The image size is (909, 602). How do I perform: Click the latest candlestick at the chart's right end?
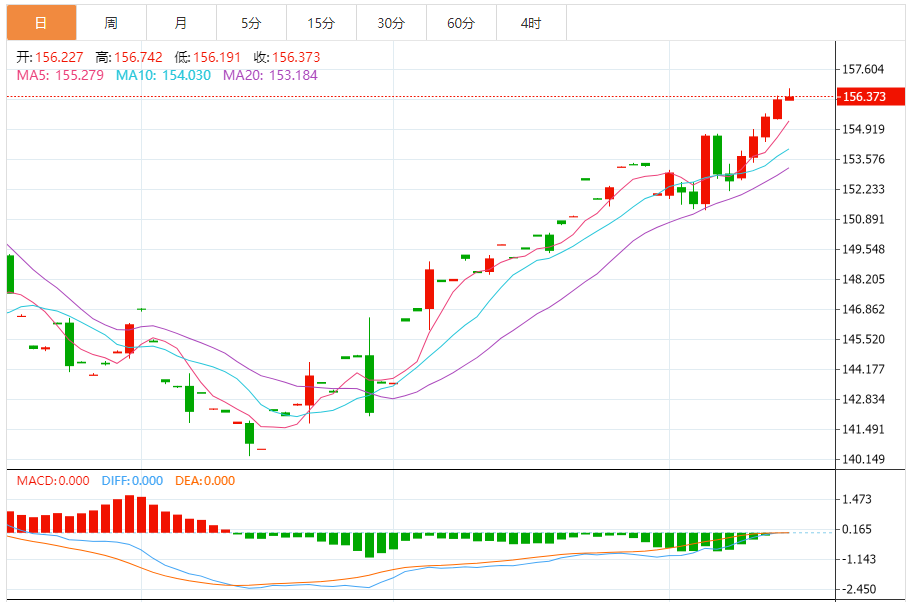[x=789, y=97]
